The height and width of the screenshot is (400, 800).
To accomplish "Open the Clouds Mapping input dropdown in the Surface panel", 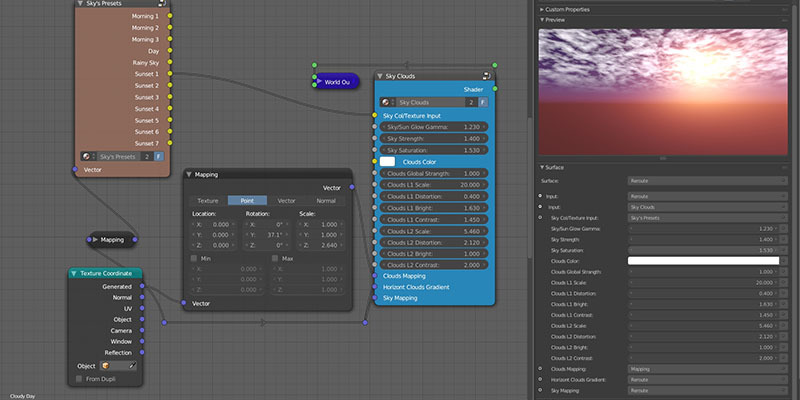I will (708, 369).
